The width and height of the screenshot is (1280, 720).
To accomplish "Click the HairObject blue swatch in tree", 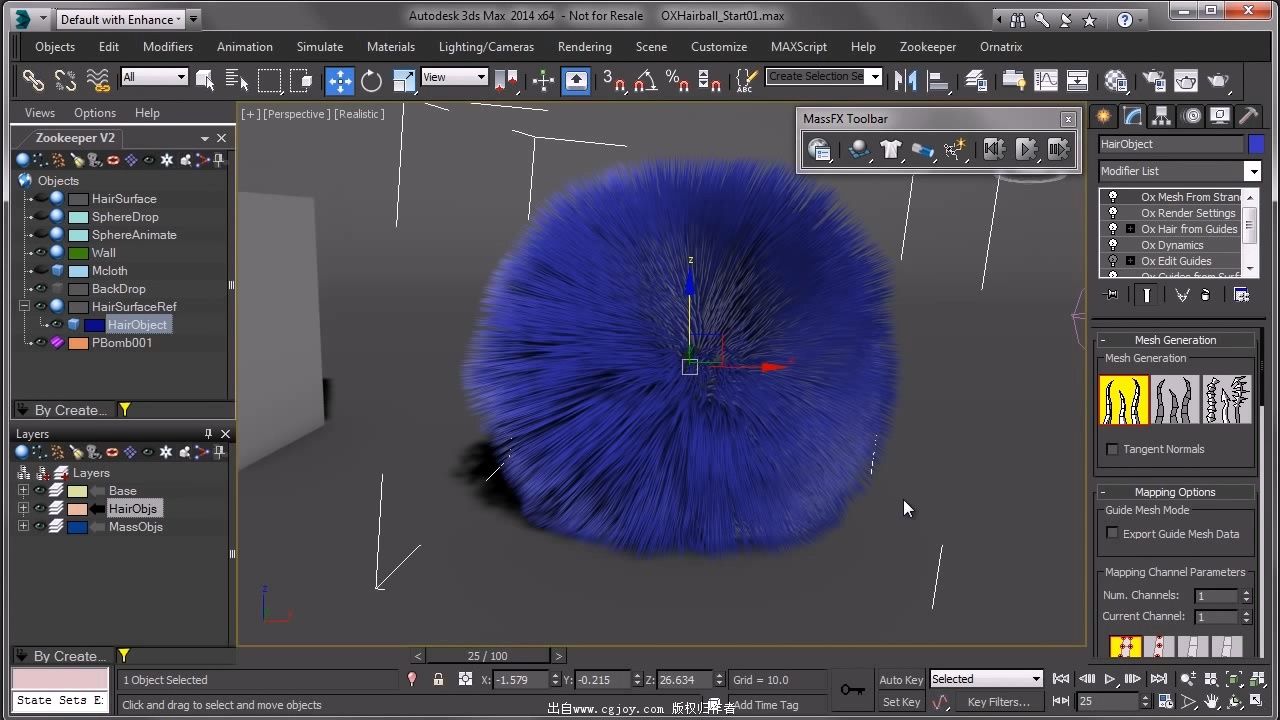I will (94, 325).
